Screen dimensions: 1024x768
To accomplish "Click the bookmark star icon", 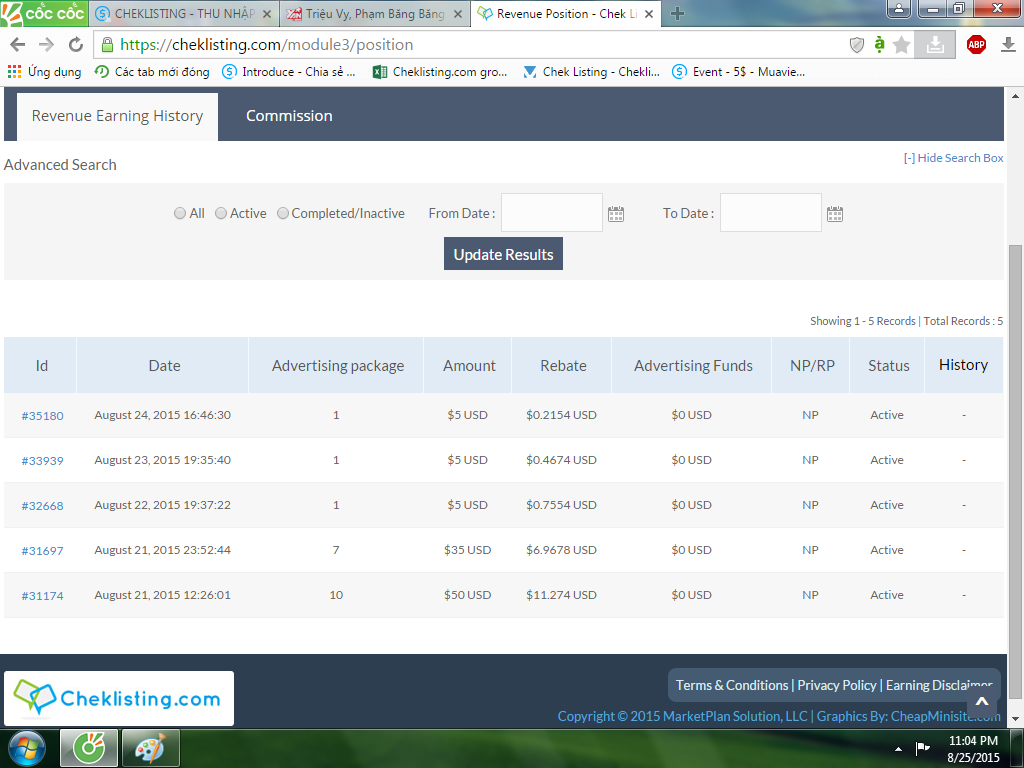I will 902,45.
